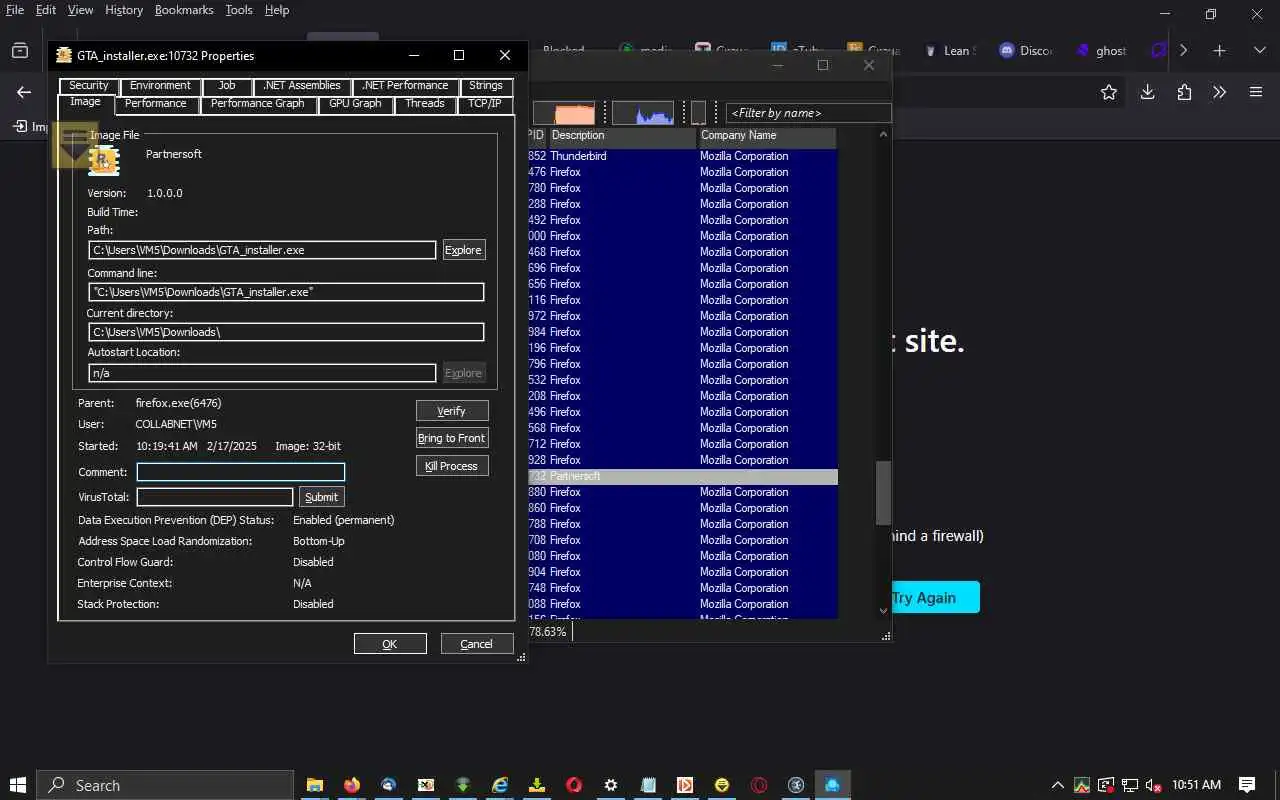This screenshot has height=800, width=1280.
Task: Open Internet Explorer from the taskbar
Action: 500,785
